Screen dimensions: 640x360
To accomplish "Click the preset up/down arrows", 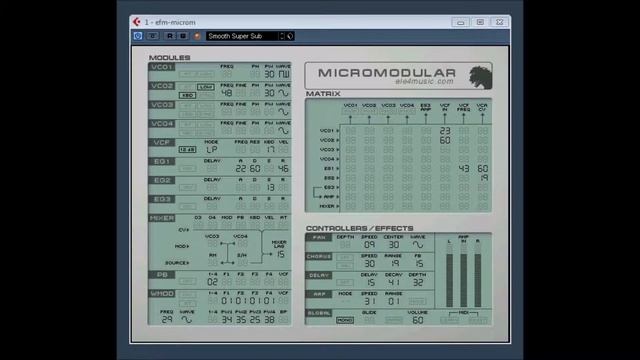I will [x=282, y=36].
